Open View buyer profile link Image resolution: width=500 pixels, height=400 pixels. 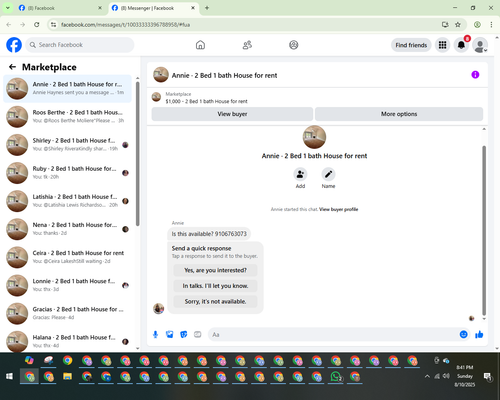pos(339,209)
